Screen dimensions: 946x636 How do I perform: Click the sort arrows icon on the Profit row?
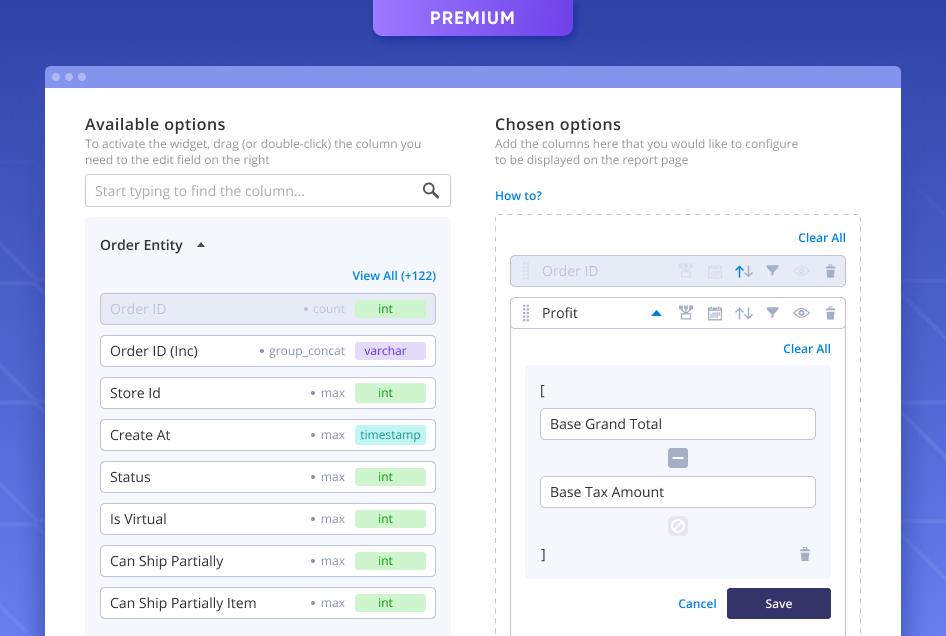743,313
